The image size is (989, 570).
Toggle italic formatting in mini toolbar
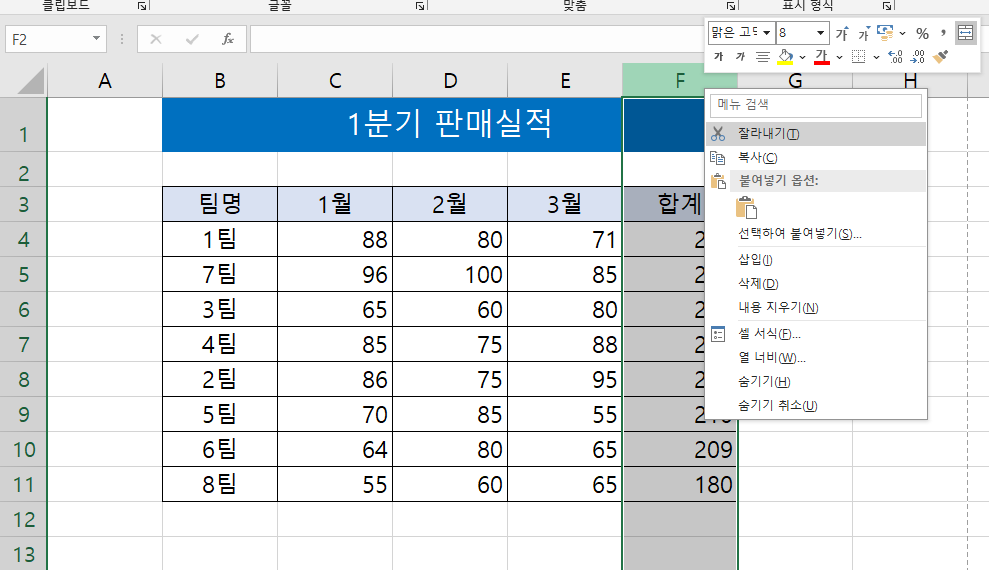pos(740,57)
